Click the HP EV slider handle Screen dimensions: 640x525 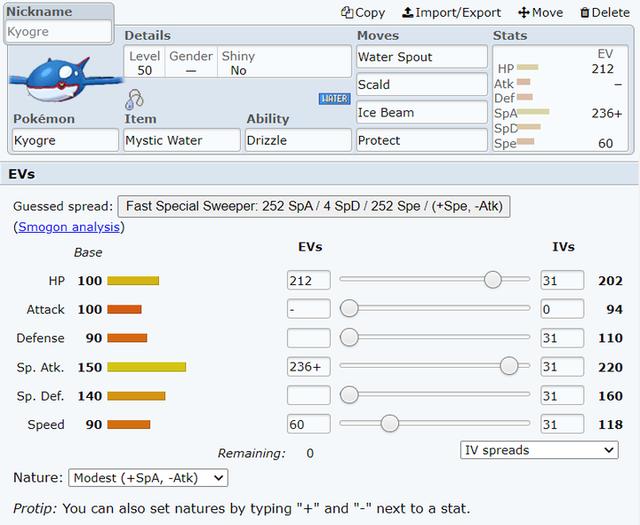click(x=493, y=280)
